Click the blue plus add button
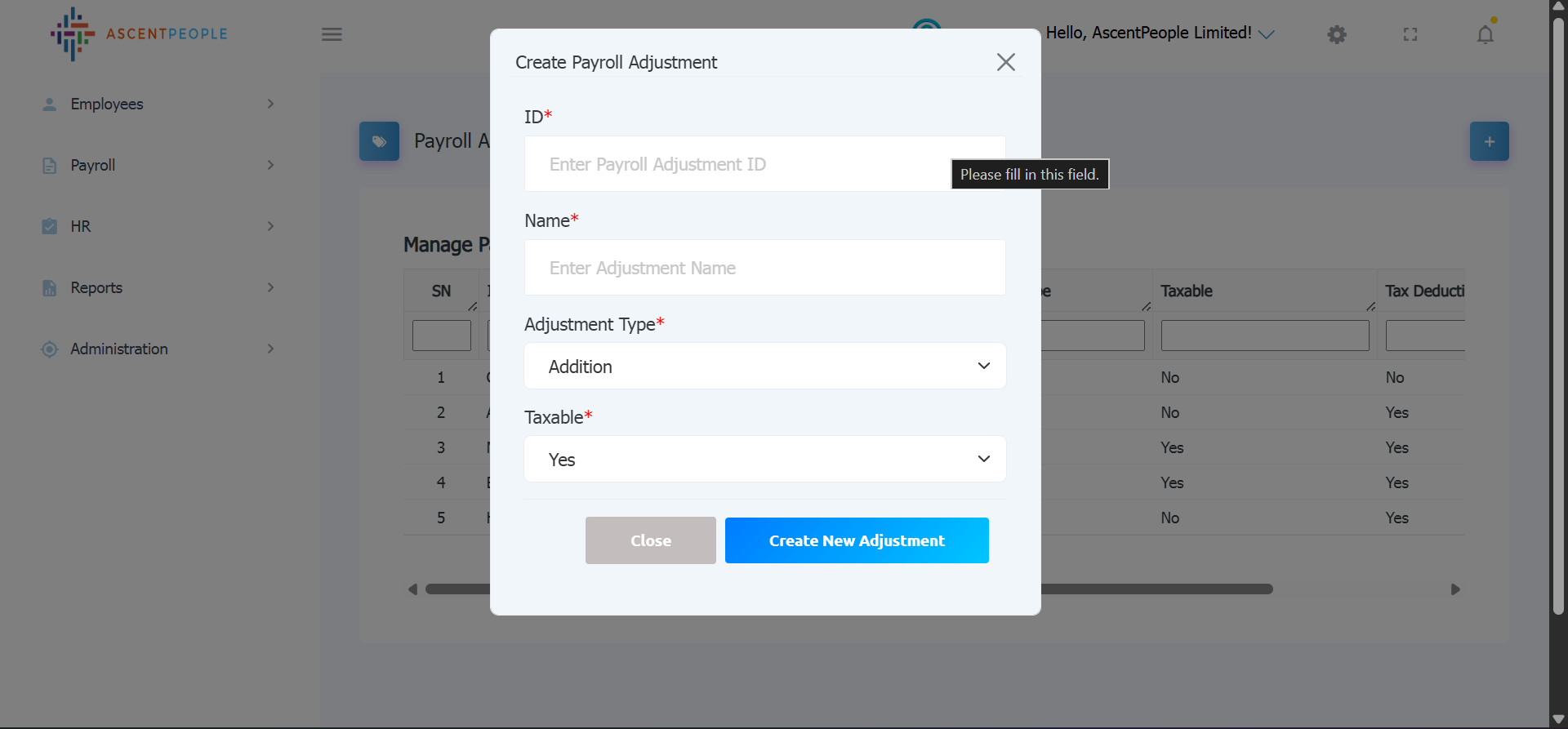This screenshot has height=729, width=1568. (x=1489, y=141)
